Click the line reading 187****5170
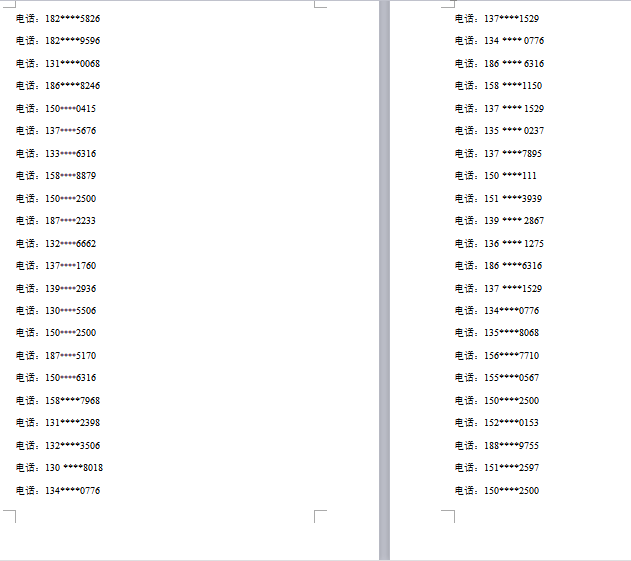631x561 pixels. pos(56,356)
